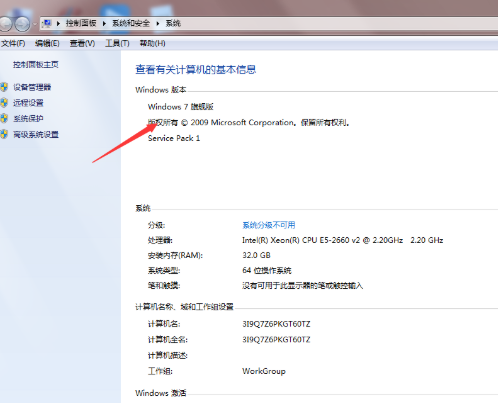Go to 控制面板主页 link

(x=36, y=65)
